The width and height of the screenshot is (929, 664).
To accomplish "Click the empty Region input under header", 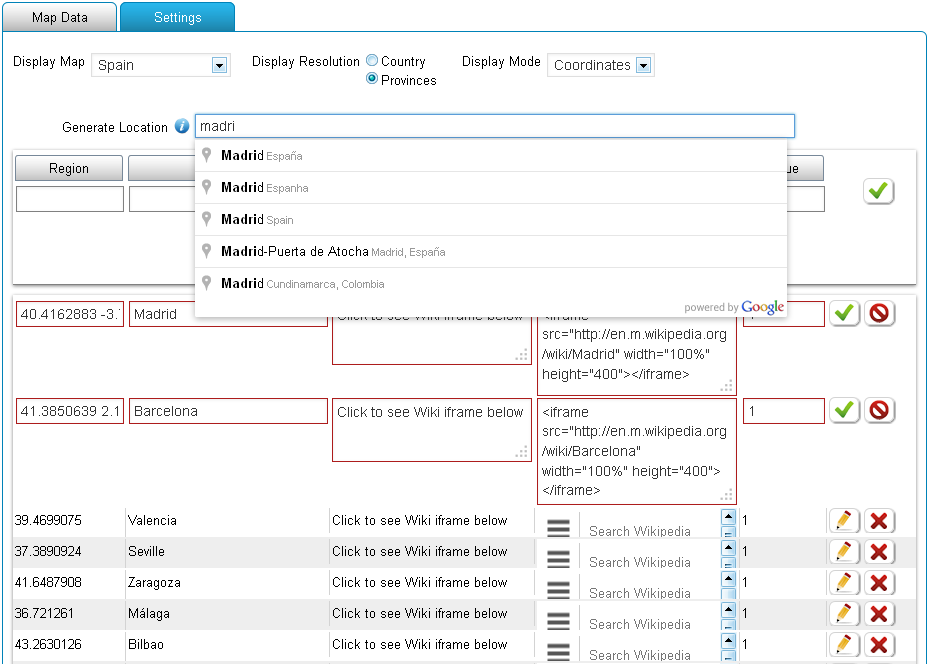I will click(70, 199).
